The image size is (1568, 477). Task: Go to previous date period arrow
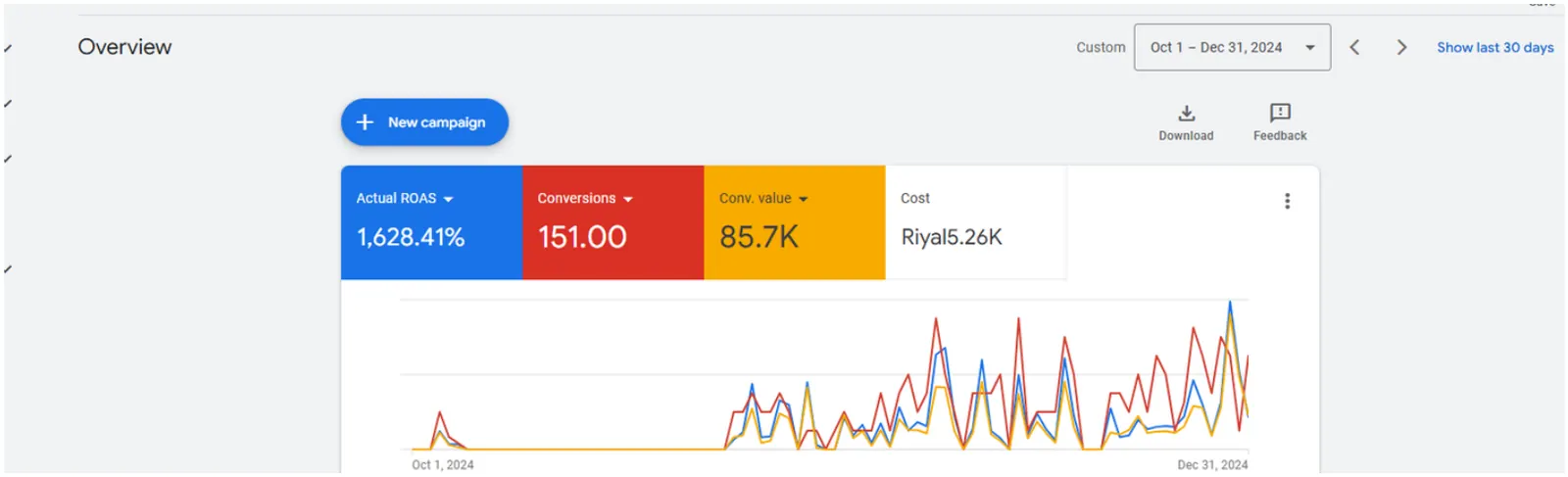(1354, 47)
